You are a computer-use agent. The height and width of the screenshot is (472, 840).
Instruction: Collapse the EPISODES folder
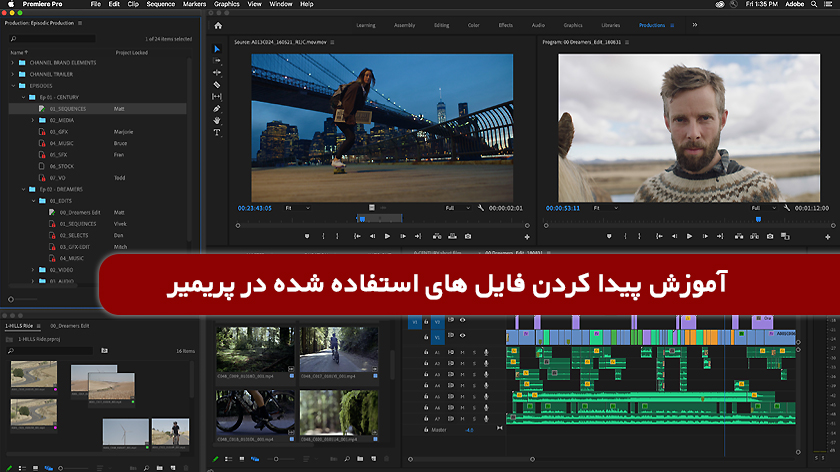click(13, 86)
